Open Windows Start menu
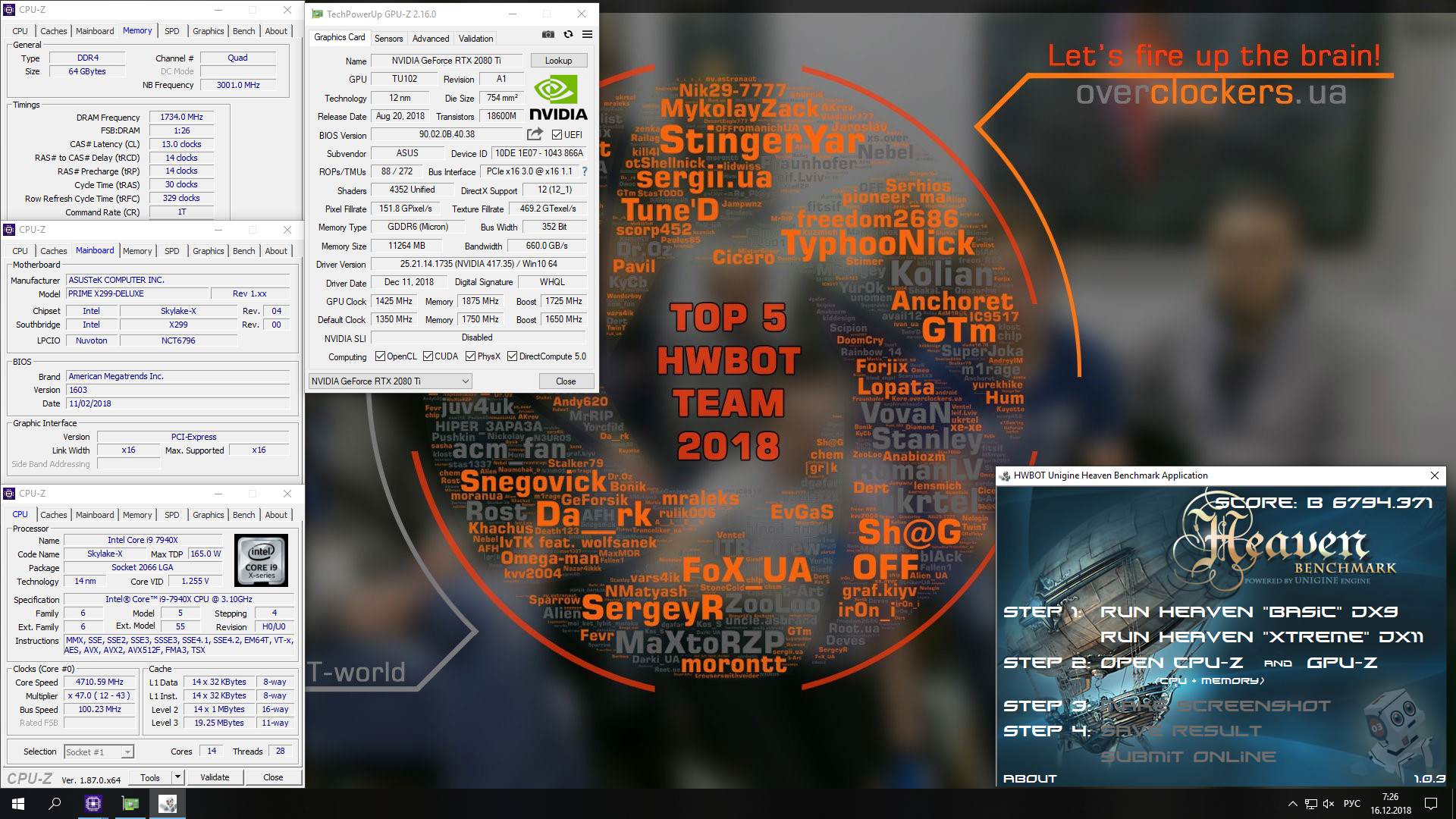 [18, 804]
